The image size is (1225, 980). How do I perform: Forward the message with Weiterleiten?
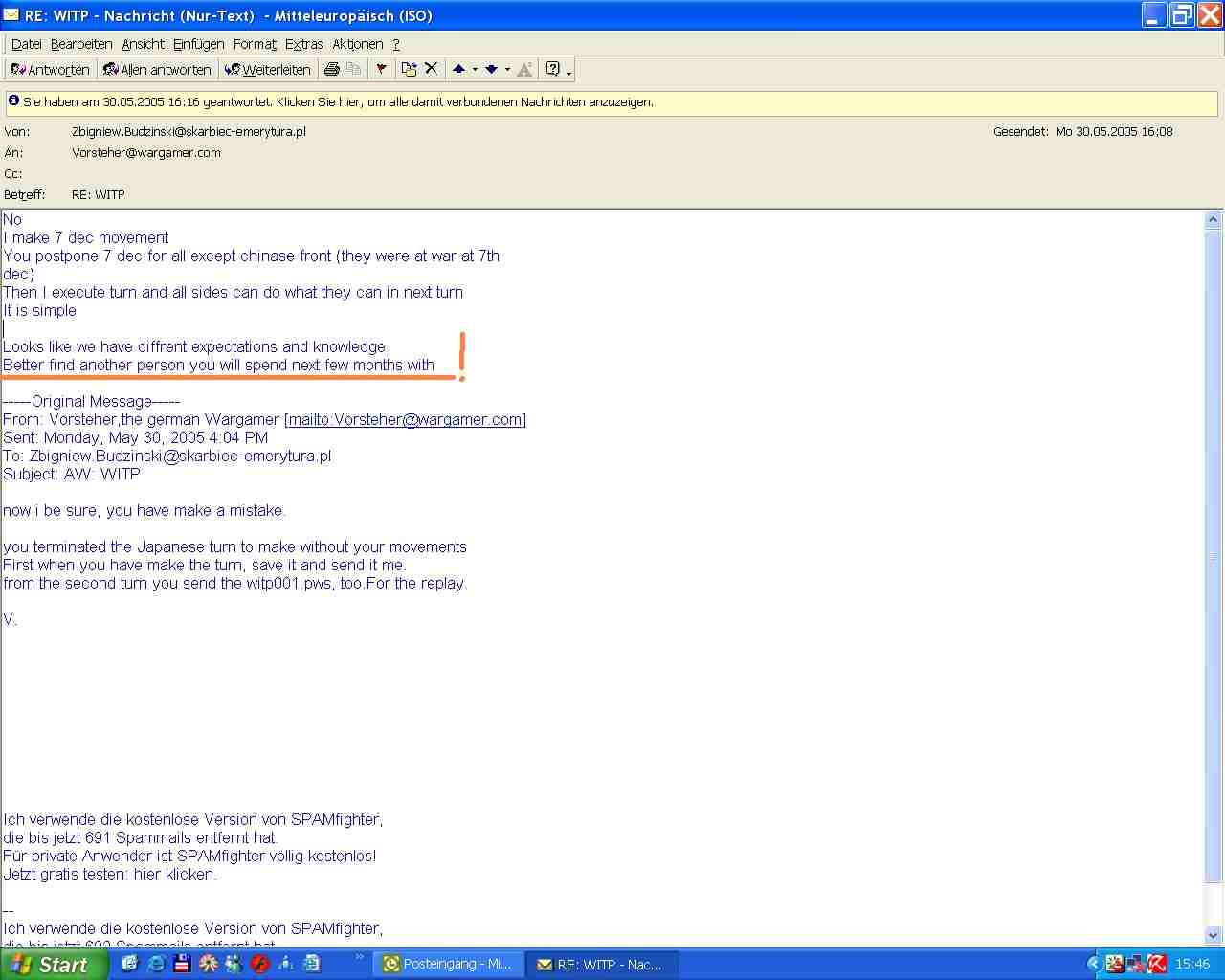pyautogui.click(x=267, y=69)
